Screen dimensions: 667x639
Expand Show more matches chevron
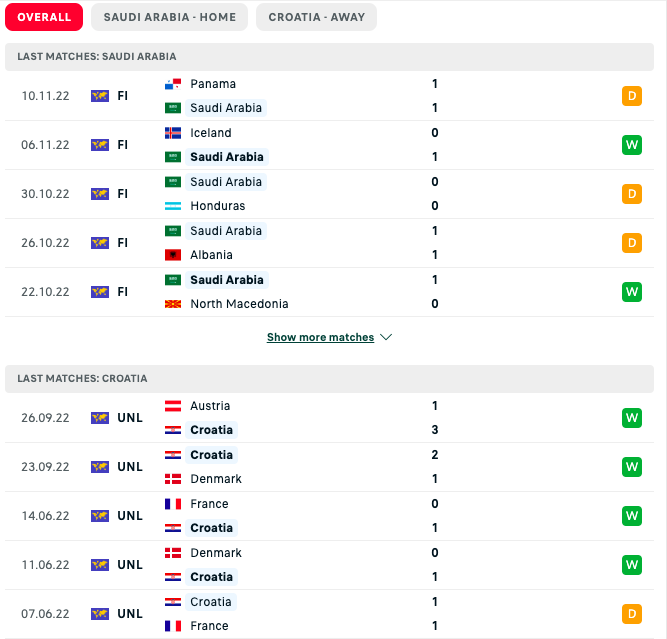click(x=386, y=338)
